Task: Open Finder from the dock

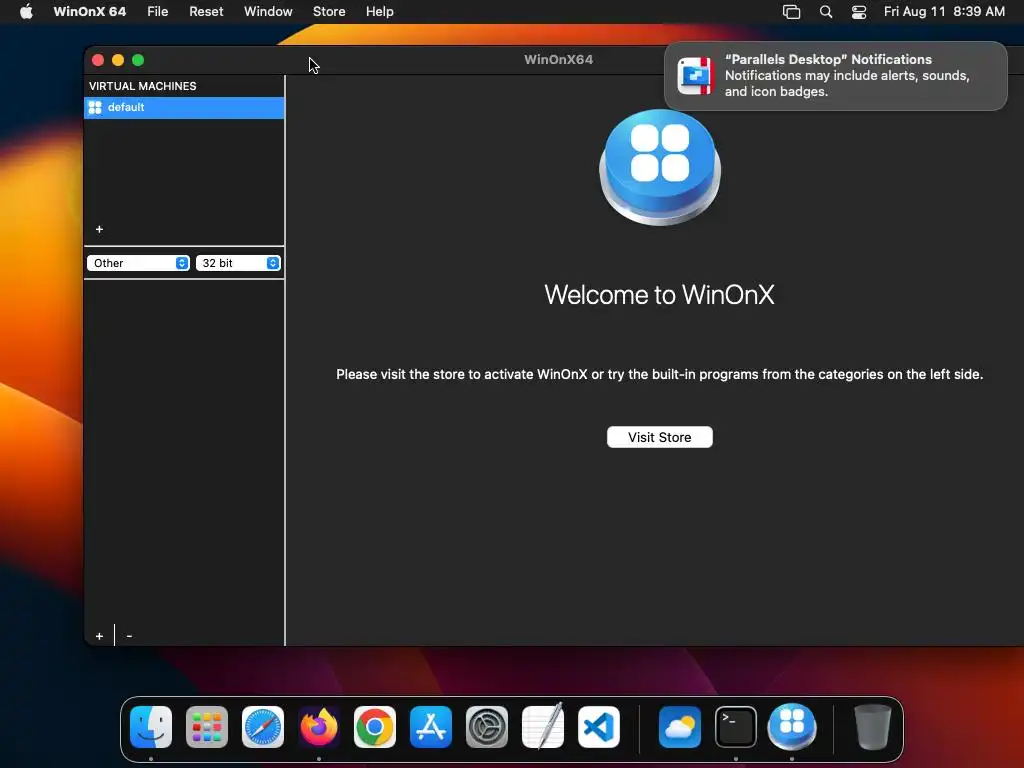Action: (151, 727)
